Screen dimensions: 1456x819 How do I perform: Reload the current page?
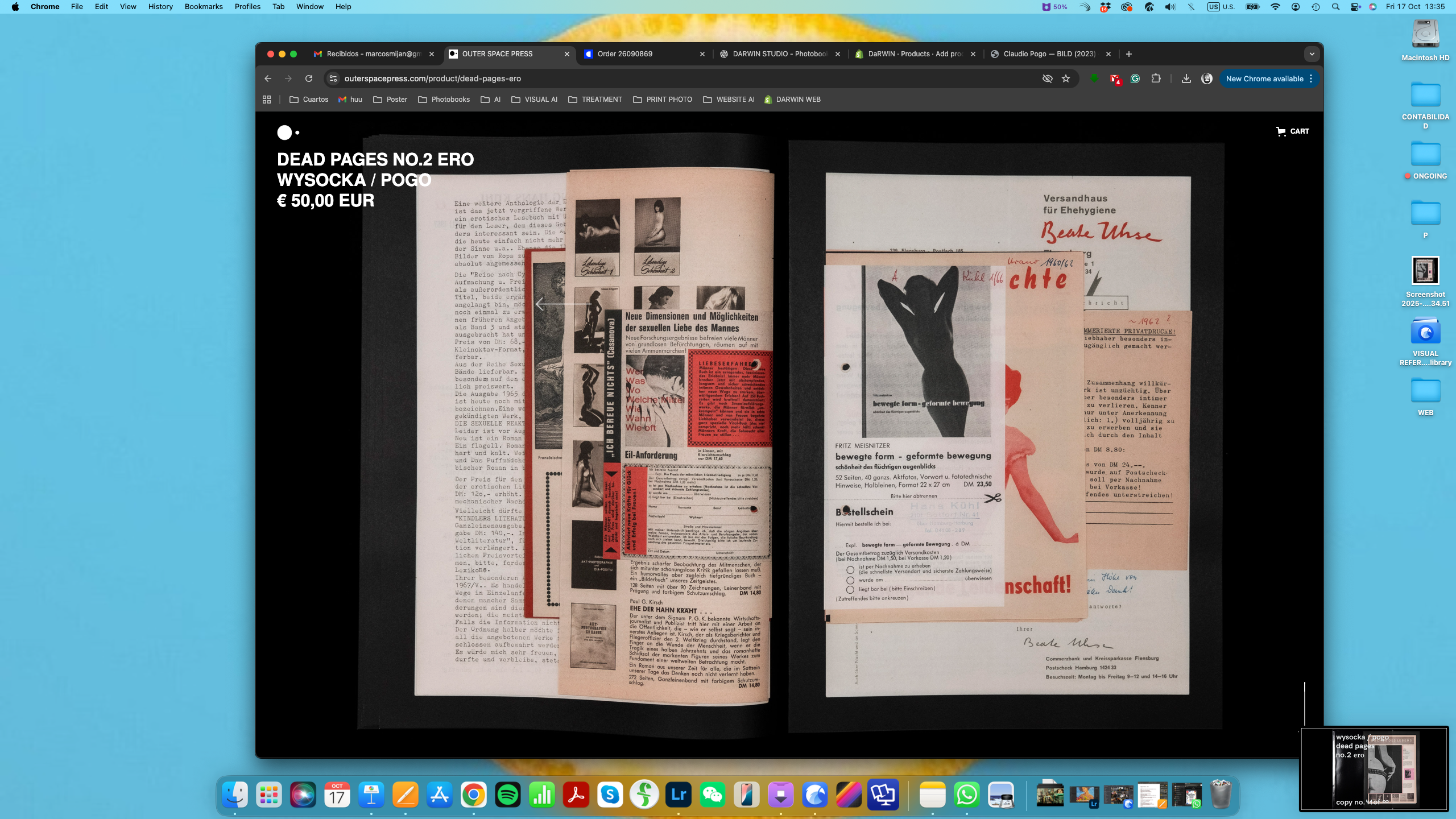click(x=309, y=78)
